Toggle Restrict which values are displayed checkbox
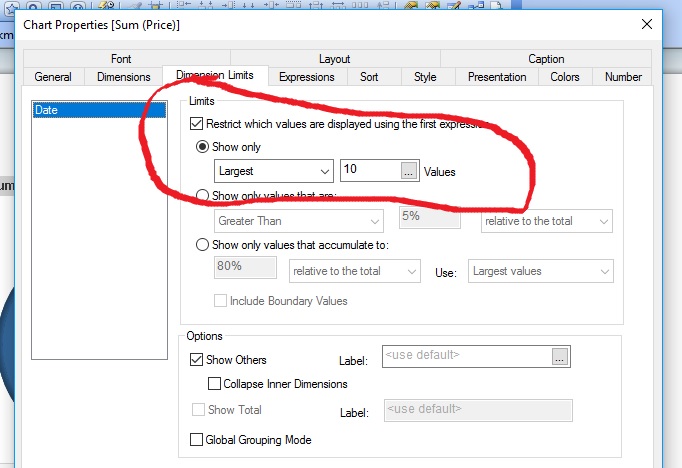Image resolution: width=682 pixels, height=468 pixels. tap(197, 124)
